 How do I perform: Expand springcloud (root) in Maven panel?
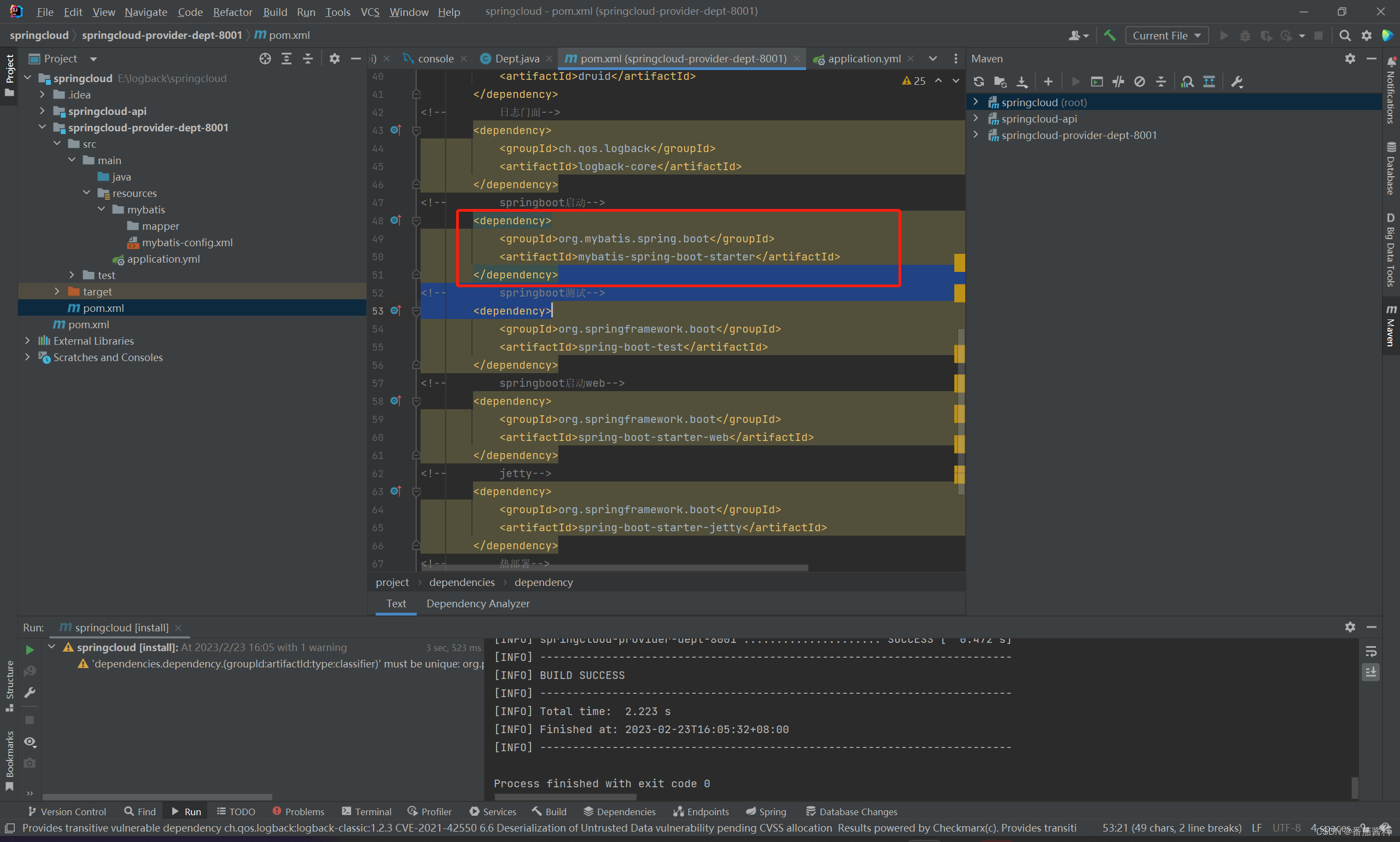click(976, 102)
